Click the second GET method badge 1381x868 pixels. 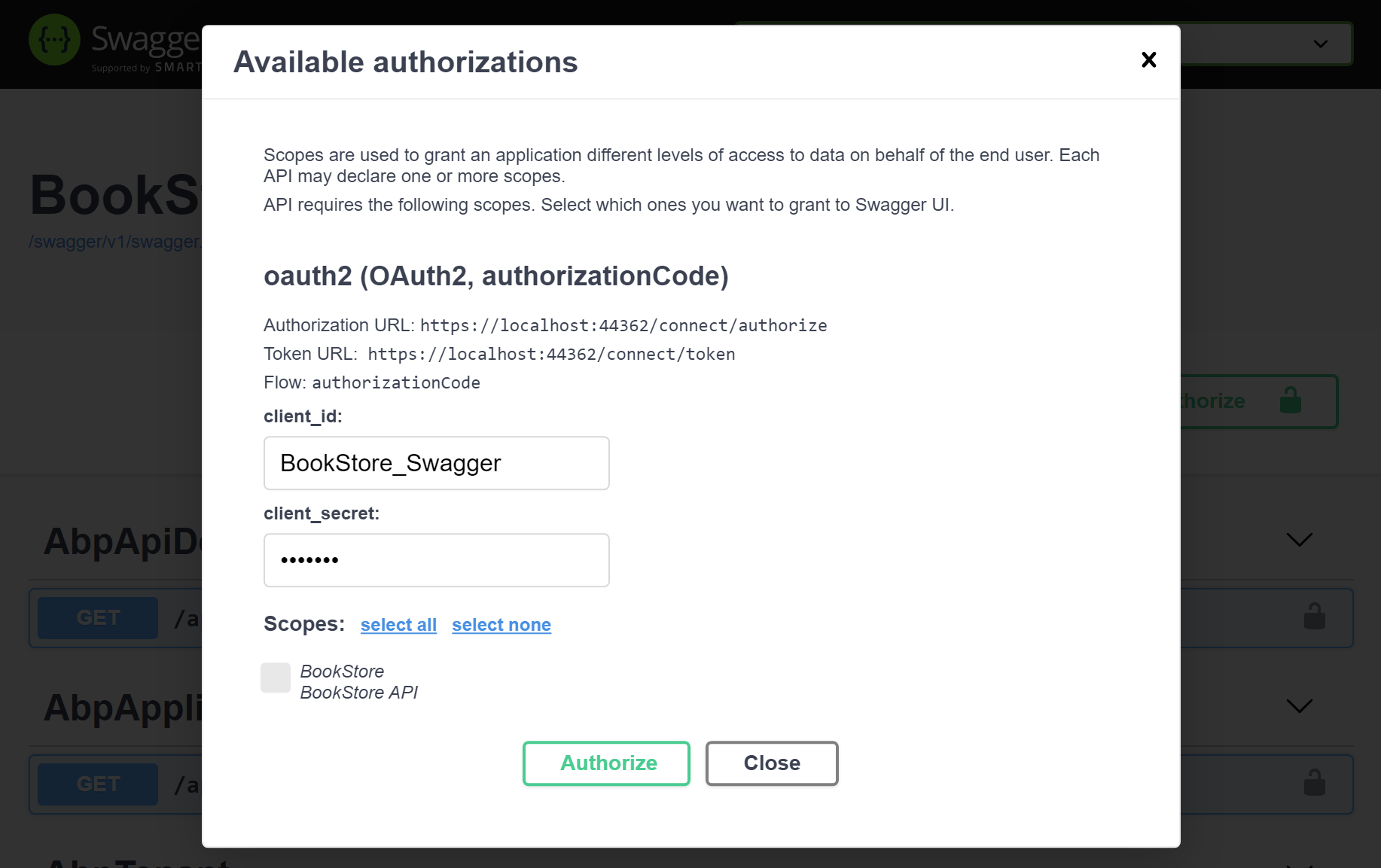click(x=97, y=784)
